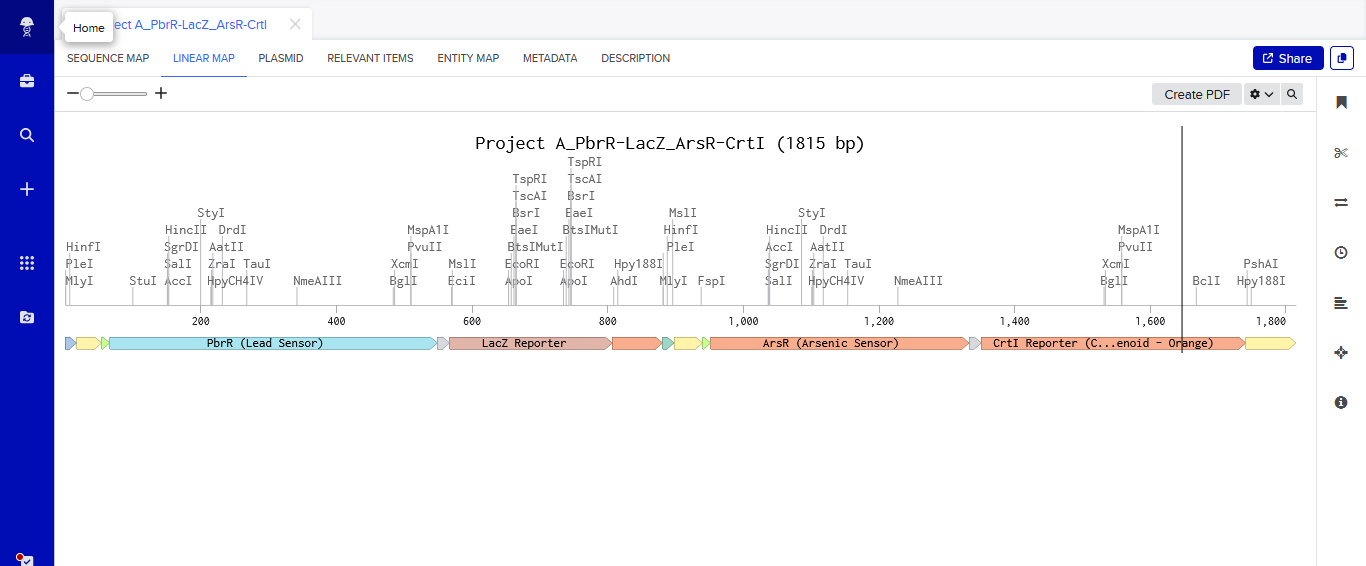This screenshot has width=1366, height=566.
Task: Open the Projects briefcase icon in sidebar
Action: (27, 81)
